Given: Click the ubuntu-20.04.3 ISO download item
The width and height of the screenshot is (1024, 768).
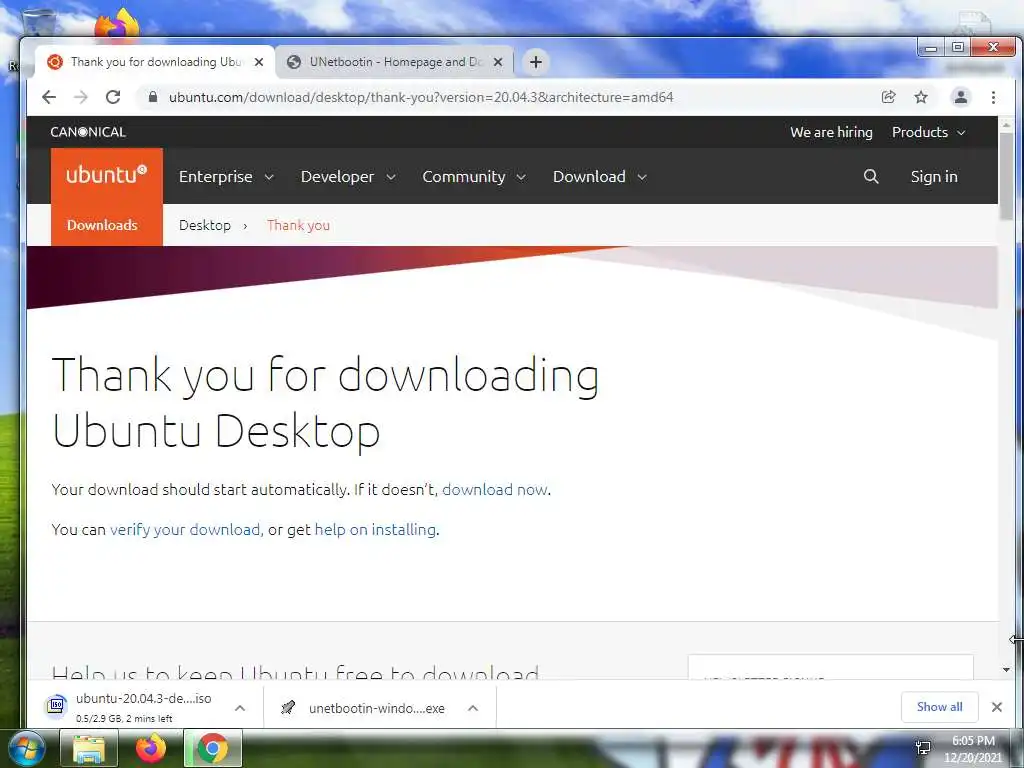Looking at the screenshot, I should point(145,707).
